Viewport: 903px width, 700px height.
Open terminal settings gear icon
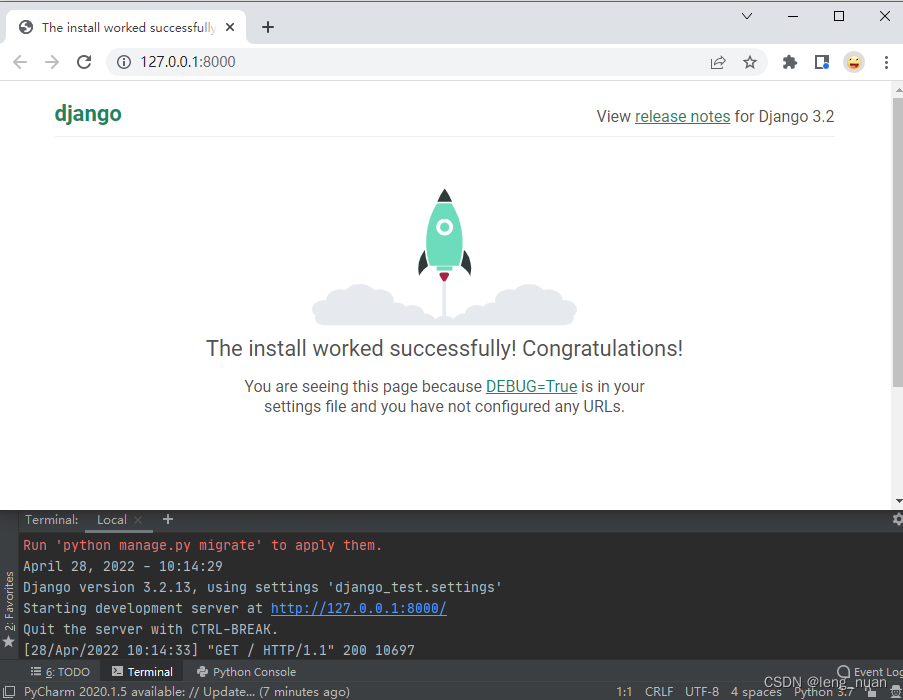pyautogui.click(x=897, y=519)
